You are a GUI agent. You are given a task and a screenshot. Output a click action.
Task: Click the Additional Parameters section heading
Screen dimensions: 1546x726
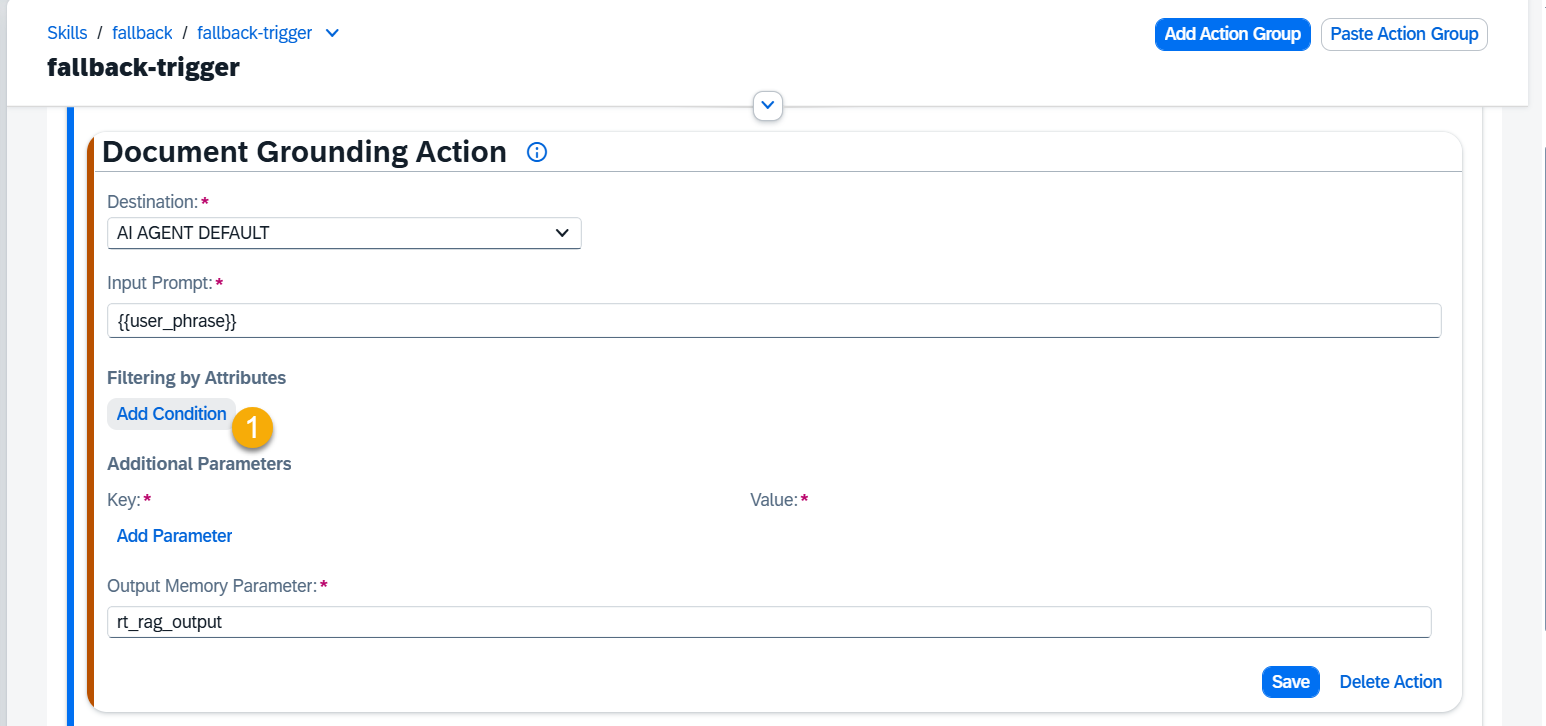pyautogui.click(x=199, y=464)
